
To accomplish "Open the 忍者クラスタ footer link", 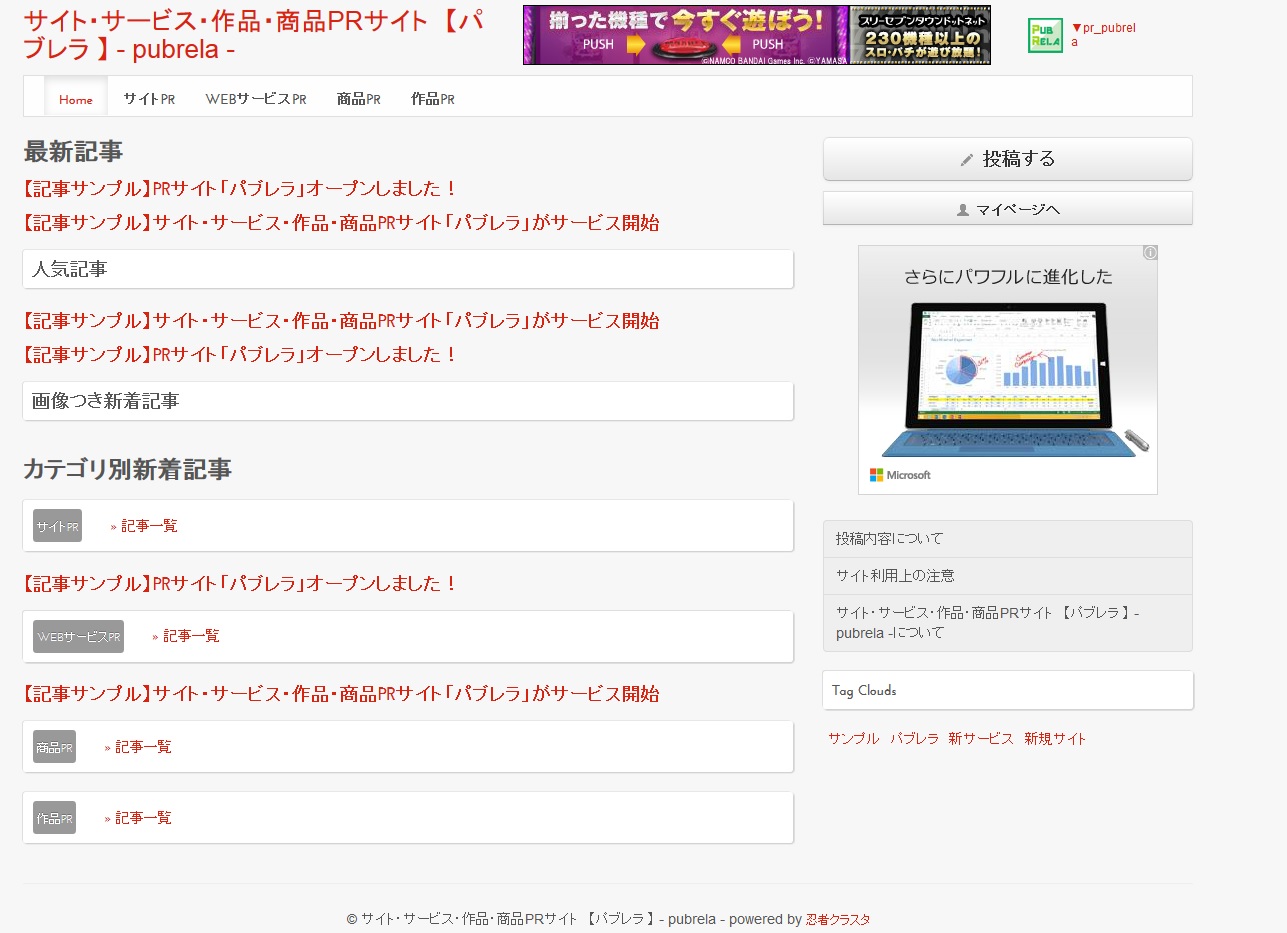I will (837, 920).
